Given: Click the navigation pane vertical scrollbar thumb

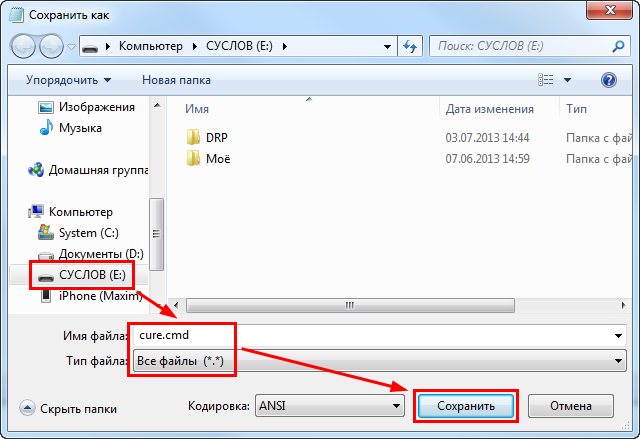Looking at the screenshot, I should (x=157, y=234).
